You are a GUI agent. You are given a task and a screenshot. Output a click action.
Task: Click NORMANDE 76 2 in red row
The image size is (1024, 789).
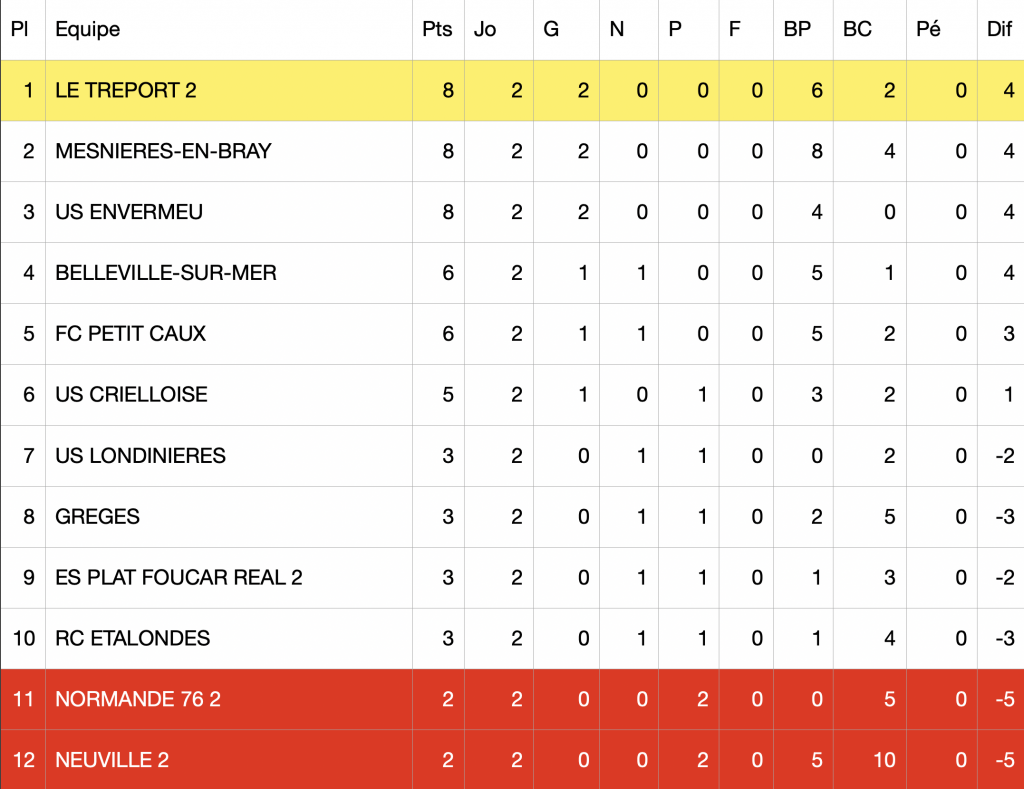[x=138, y=700]
